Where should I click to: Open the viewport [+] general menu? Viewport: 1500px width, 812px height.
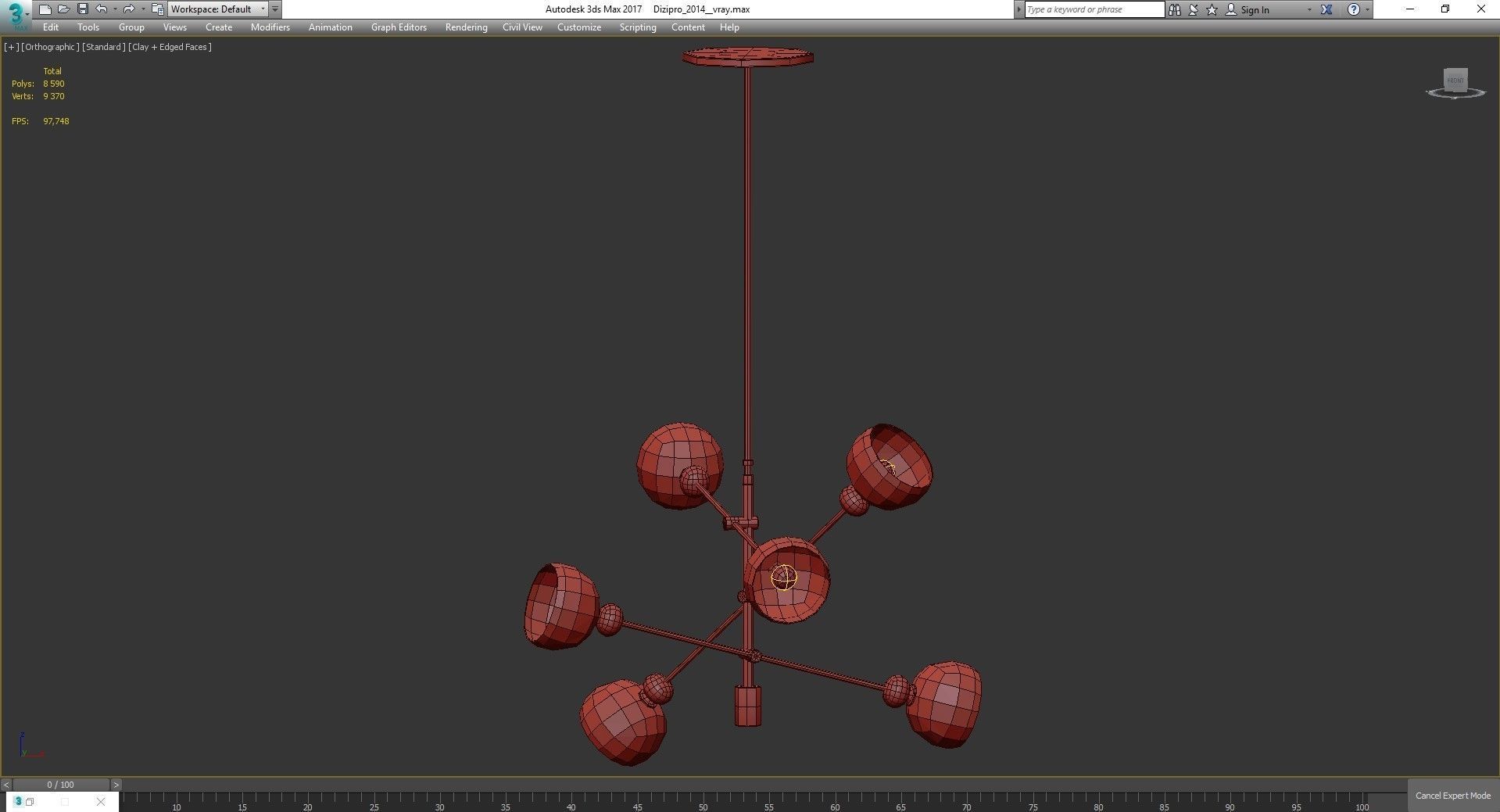[x=11, y=47]
